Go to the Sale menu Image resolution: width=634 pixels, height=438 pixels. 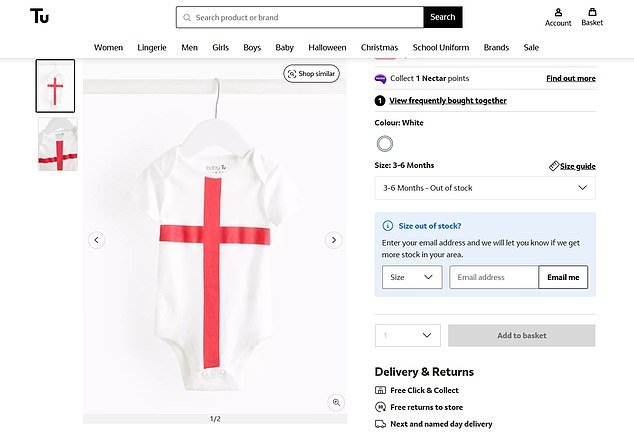tap(531, 47)
